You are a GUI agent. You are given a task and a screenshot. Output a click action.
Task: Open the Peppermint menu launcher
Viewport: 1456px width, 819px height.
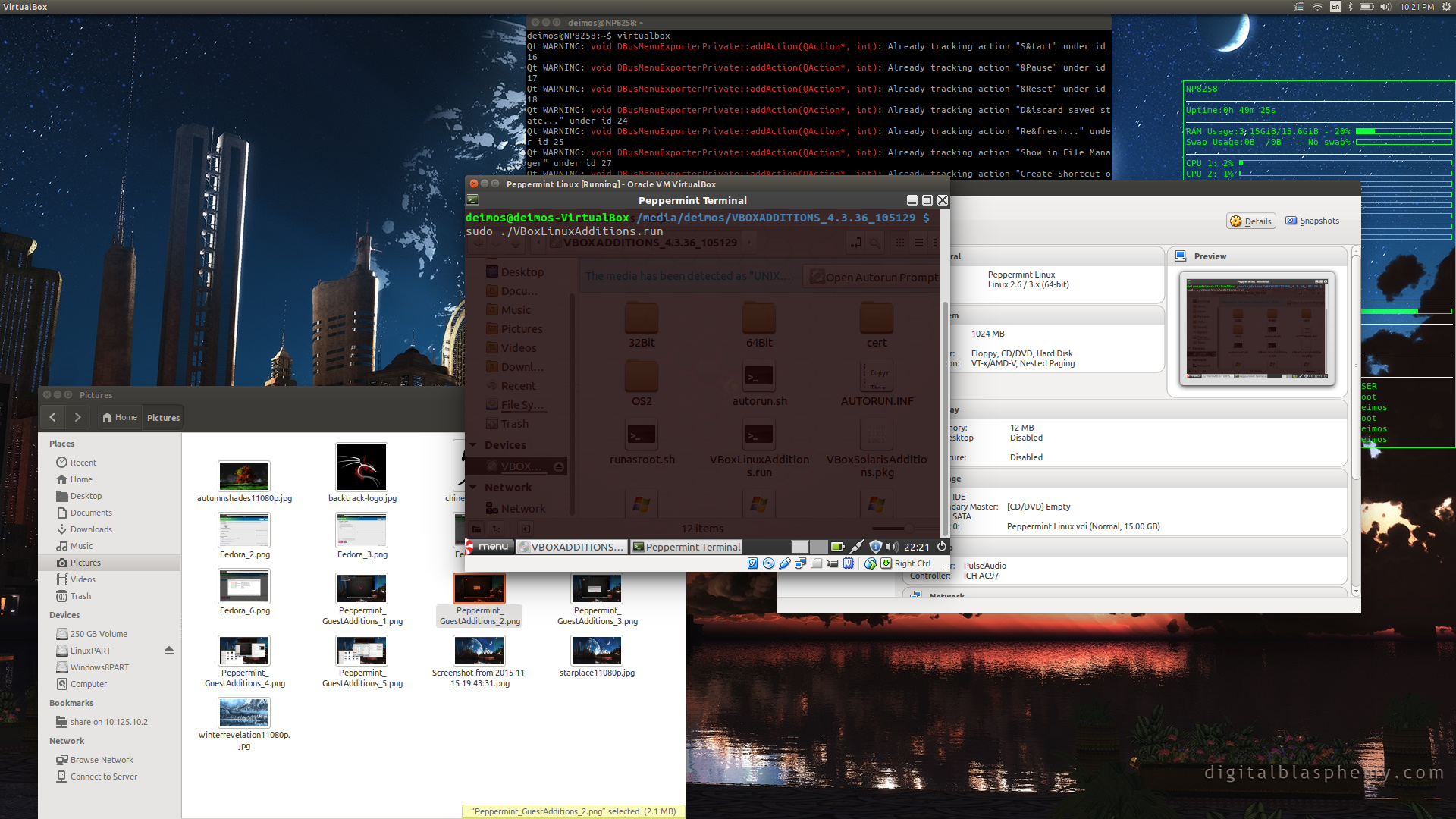point(489,547)
